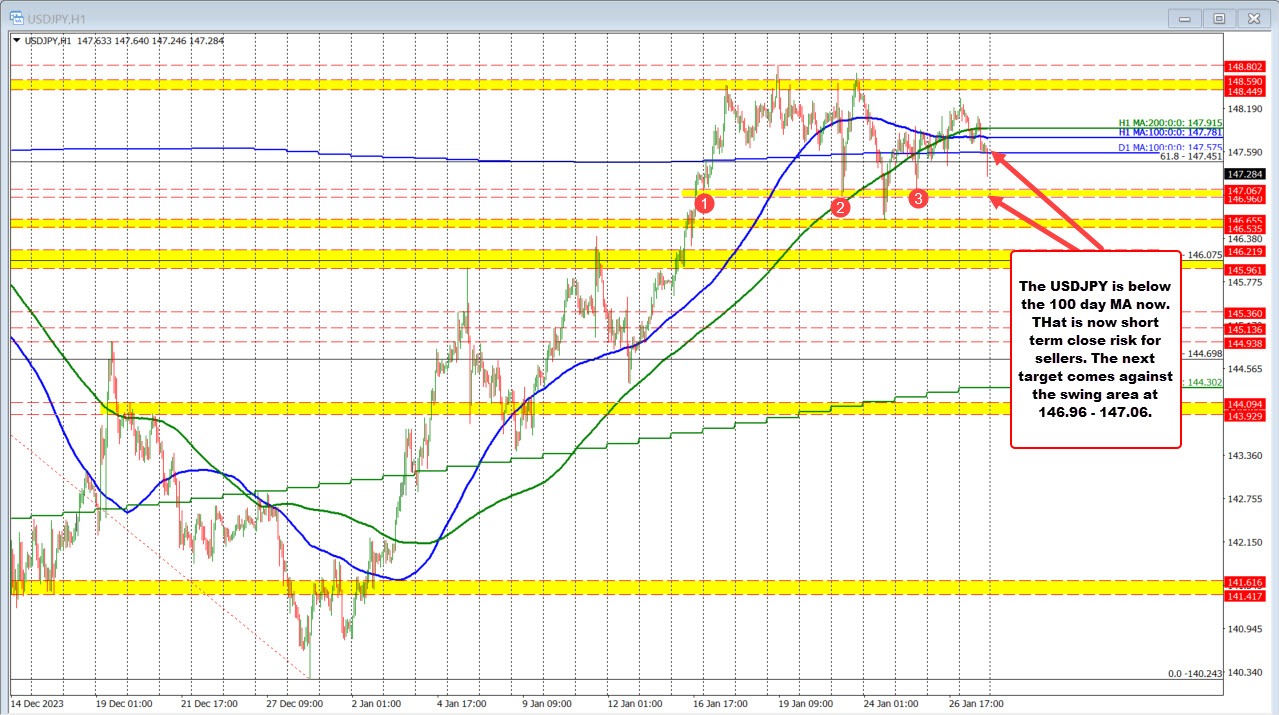
Task: Click the D1 MA:100:0:0: 147.575 label
Action: pos(1170,147)
